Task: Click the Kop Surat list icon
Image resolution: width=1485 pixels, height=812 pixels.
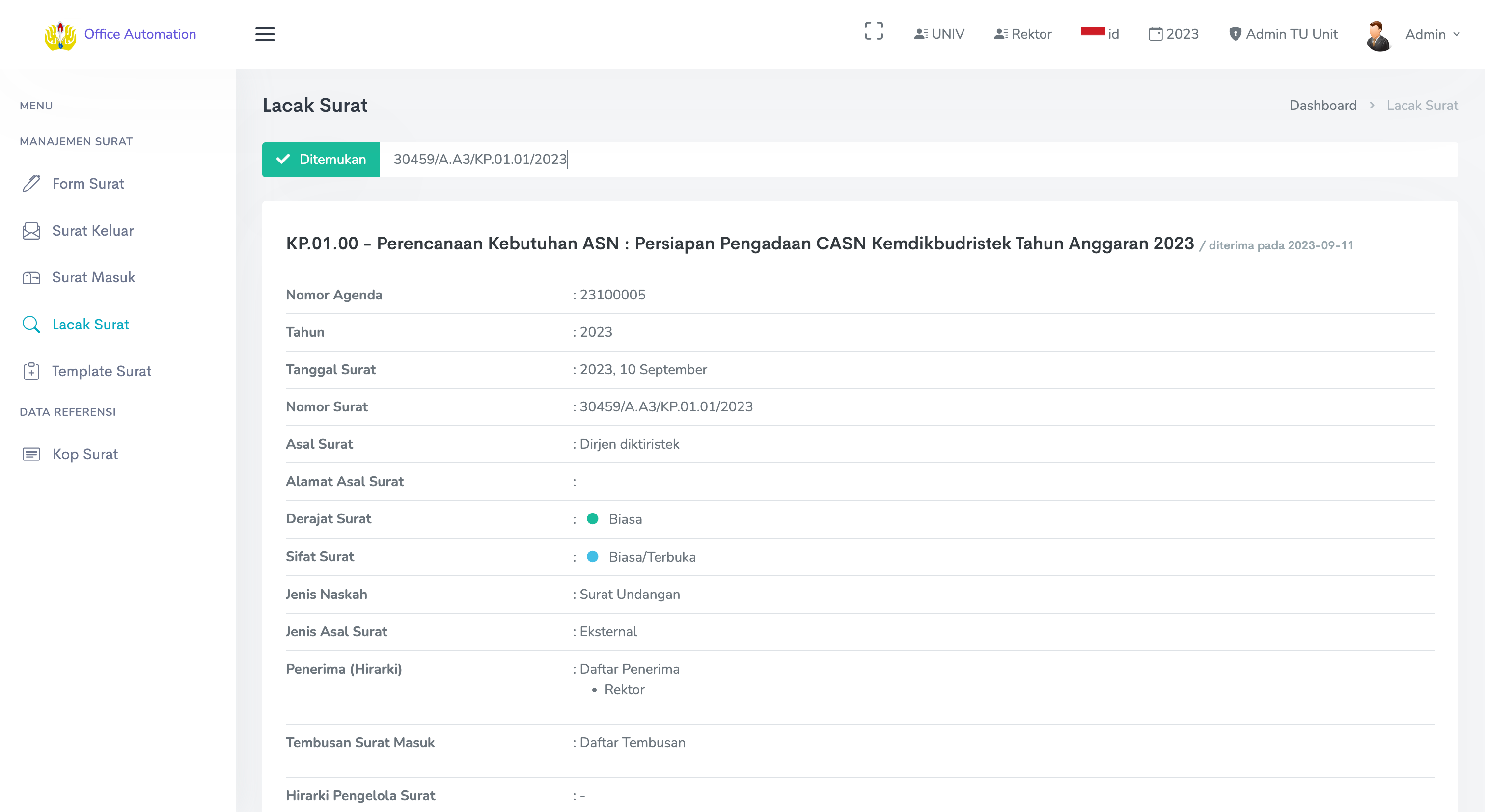Action: click(x=31, y=454)
